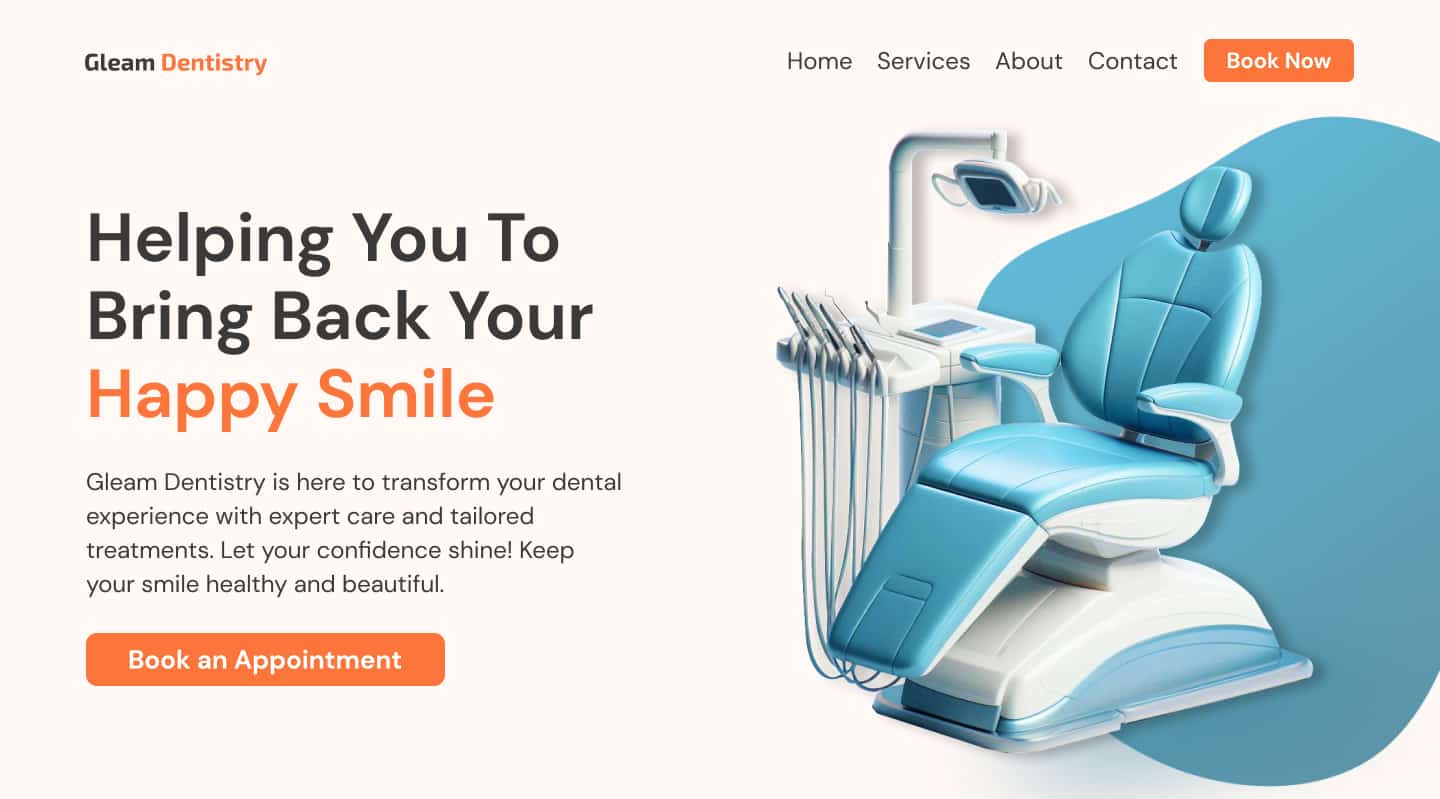Viewport: 1440px width, 799px height.
Task: Open the Contact nav link
Action: pyautogui.click(x=1132, y=61)
